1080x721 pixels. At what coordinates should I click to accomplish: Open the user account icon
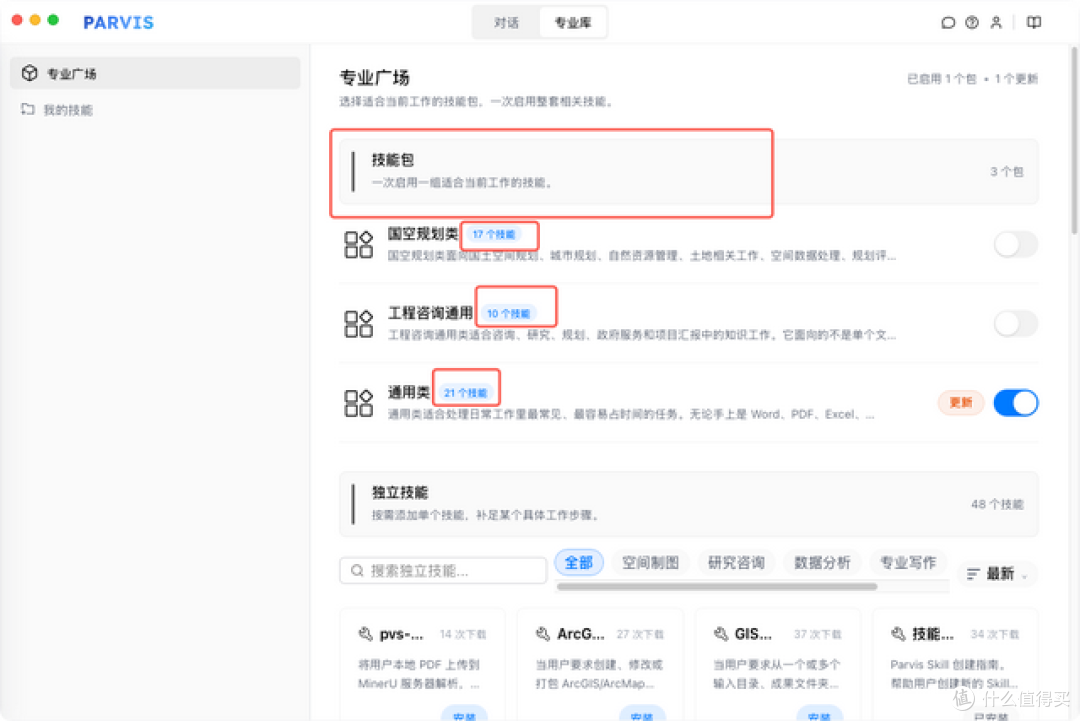[996, 23]
